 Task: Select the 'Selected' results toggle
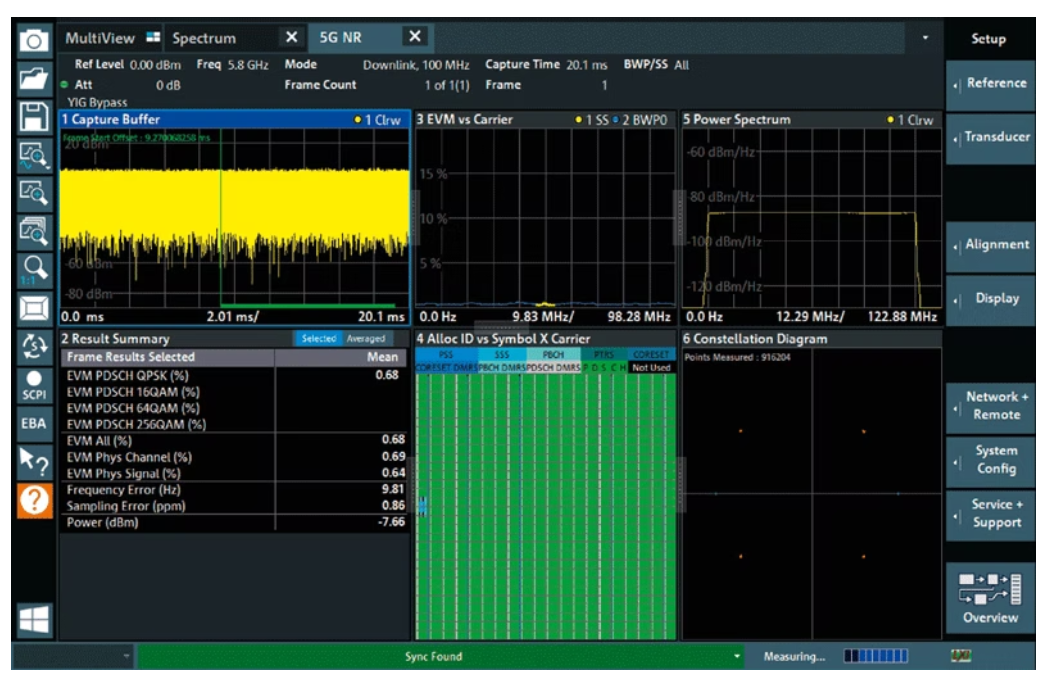(x=318, y=339)
